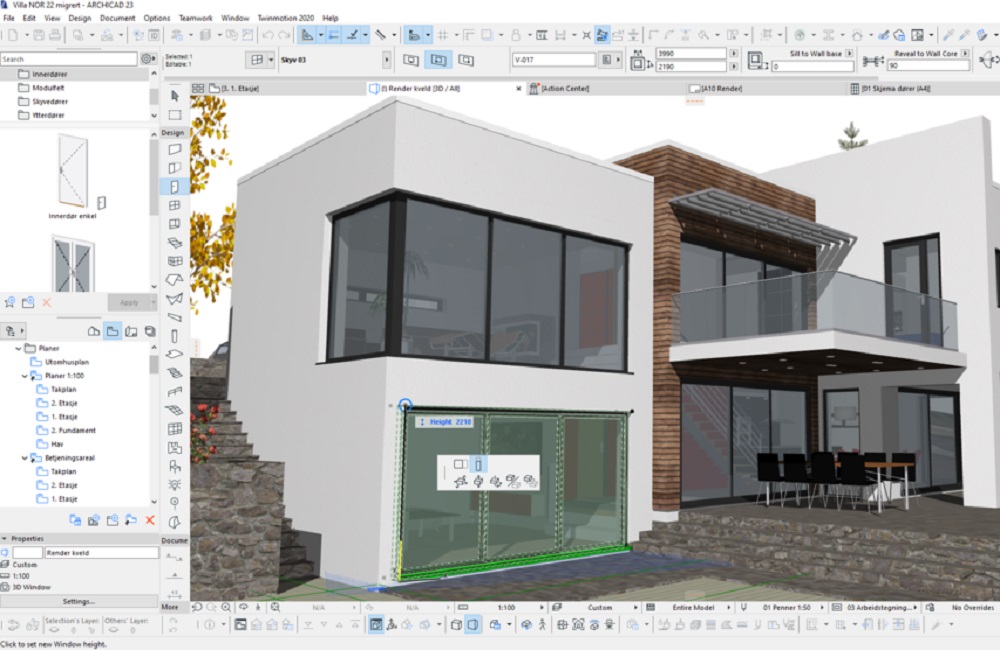This screenshot has height=650, width=1000.
Task: Open the Reveal to Wall Core flyout arrow
Action: pos(965,54)
